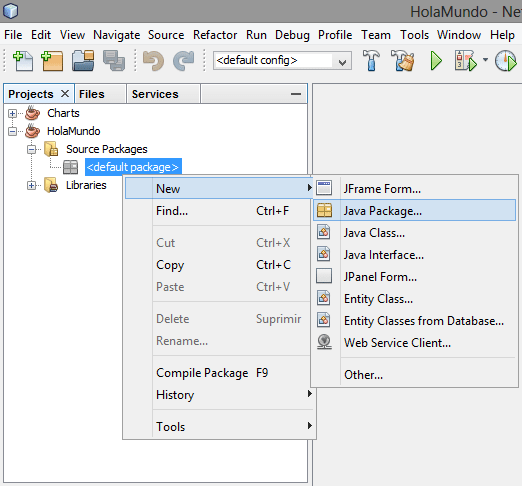Screen dimensions: 522x486
Task: Choose Compile Package in context menu
Action: point(218,373)
